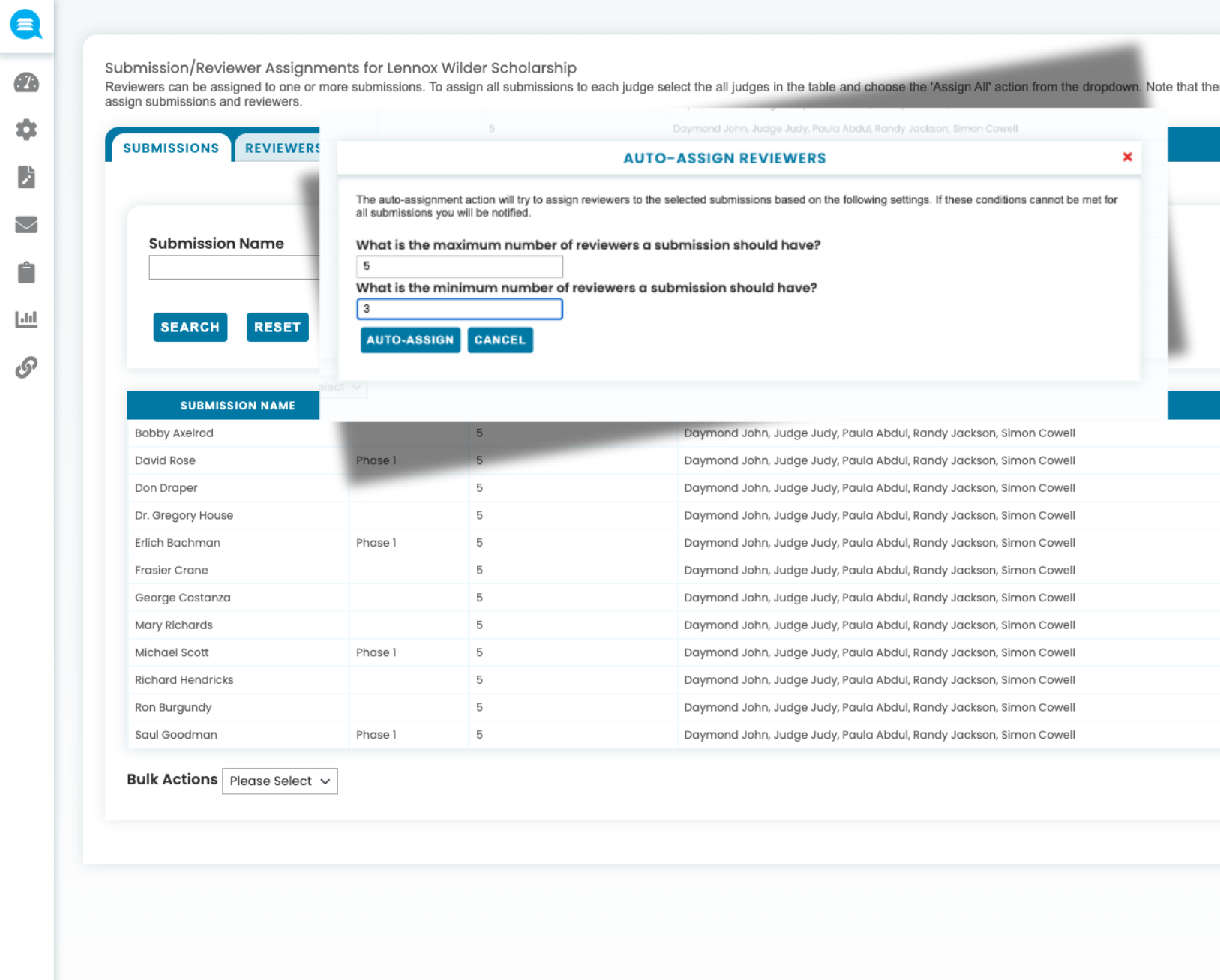Open the Bulk Actions Please Select dropdown
The image size is (1220, 980).
[x=280, y=781]
